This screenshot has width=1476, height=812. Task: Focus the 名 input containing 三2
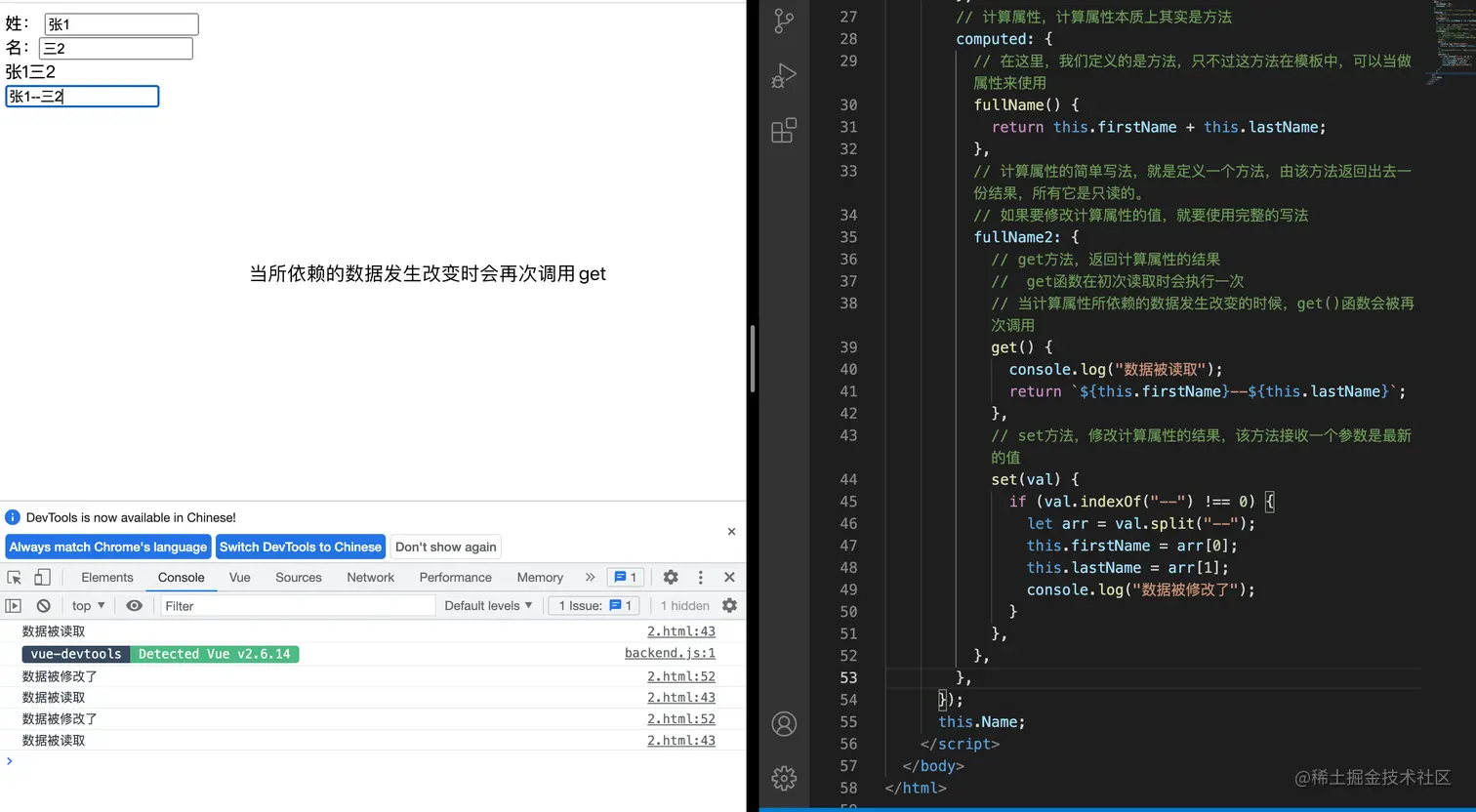point(116,49)
